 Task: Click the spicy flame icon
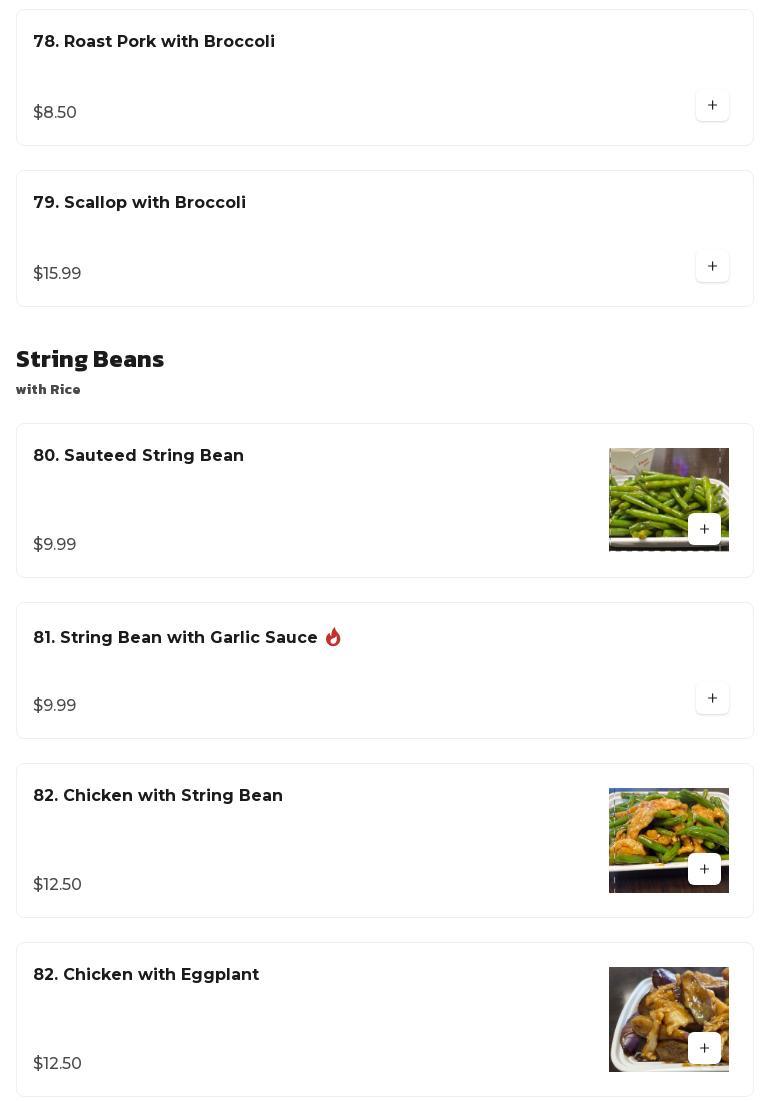tap(333, 637)
